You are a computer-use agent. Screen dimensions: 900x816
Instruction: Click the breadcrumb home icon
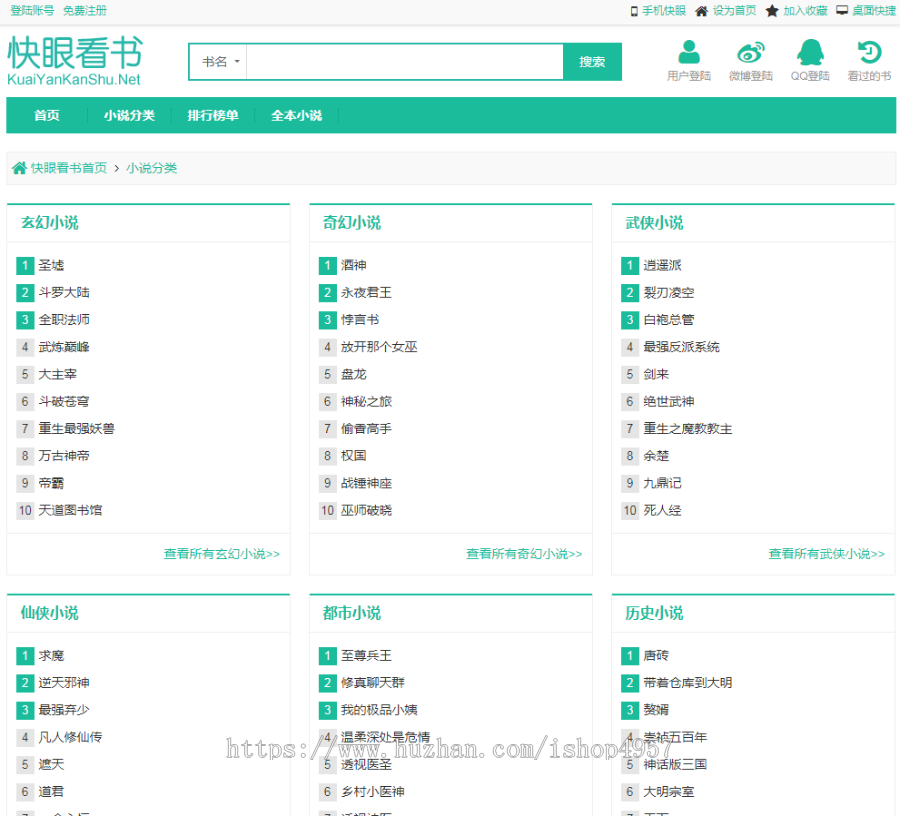tap(20, 168)
